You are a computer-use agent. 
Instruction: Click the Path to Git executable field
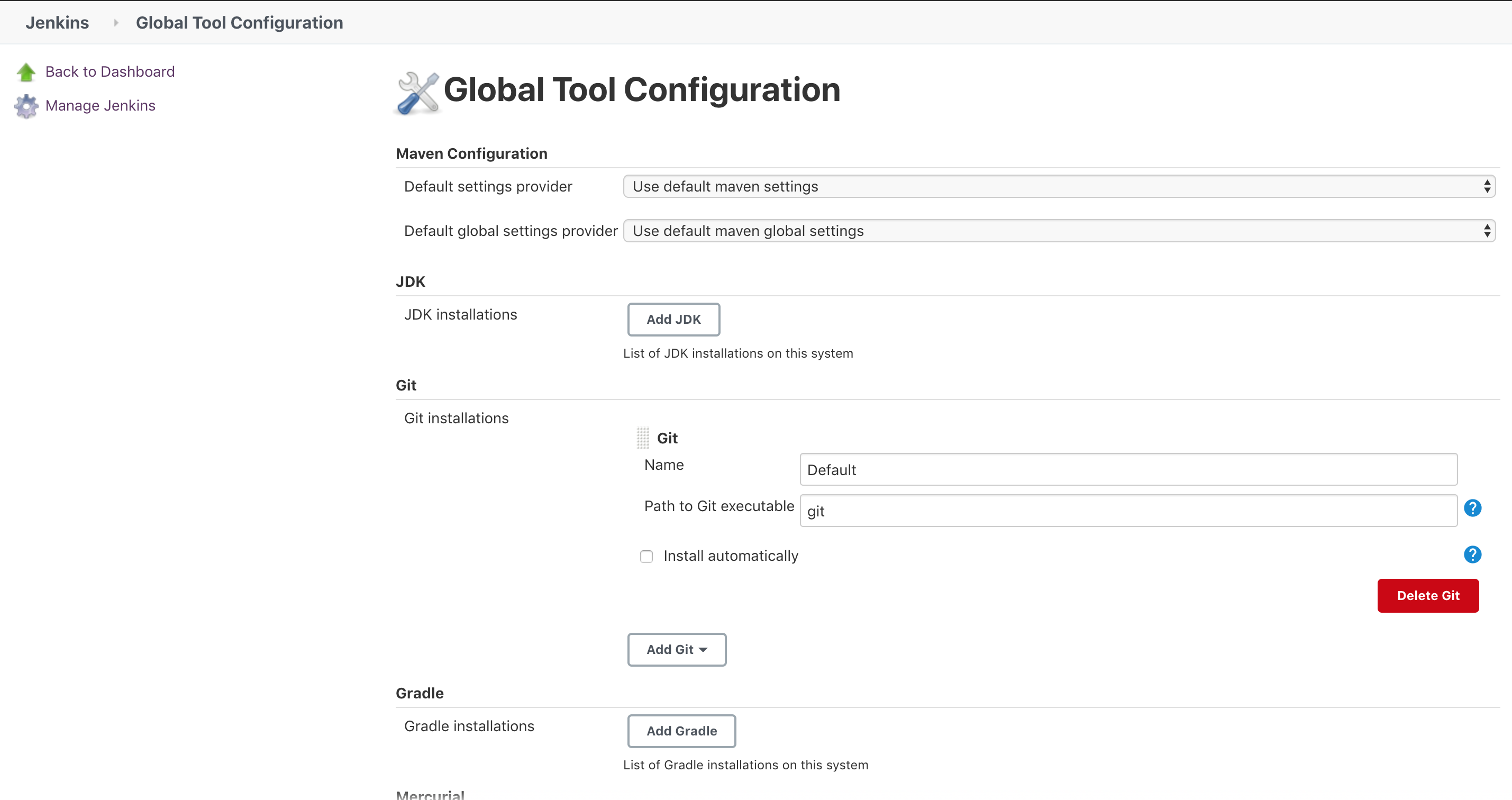tap(1127, 511)
